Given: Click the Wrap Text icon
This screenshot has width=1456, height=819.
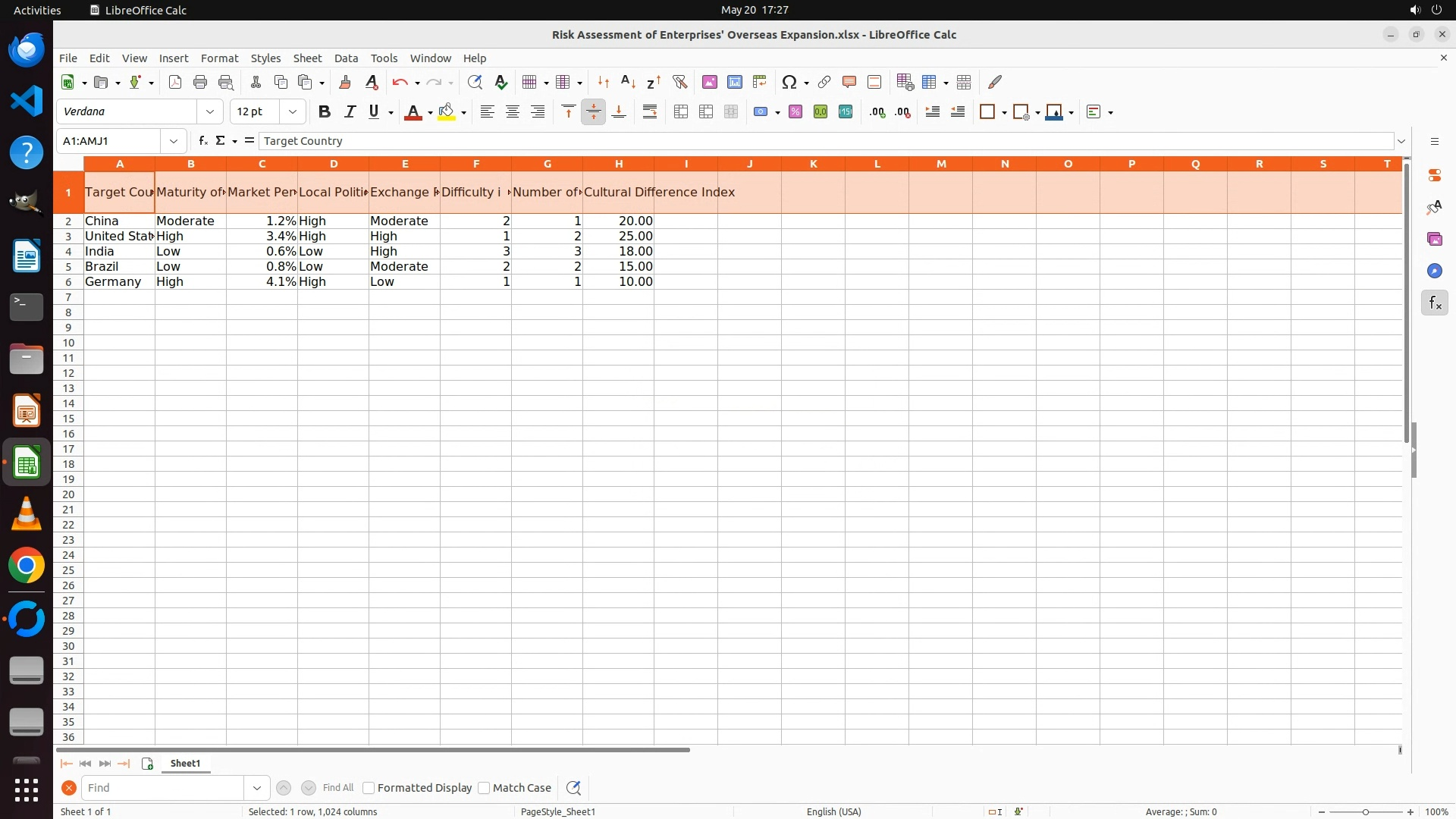Looking at the screenshot, I should click(x=650, y=112).
